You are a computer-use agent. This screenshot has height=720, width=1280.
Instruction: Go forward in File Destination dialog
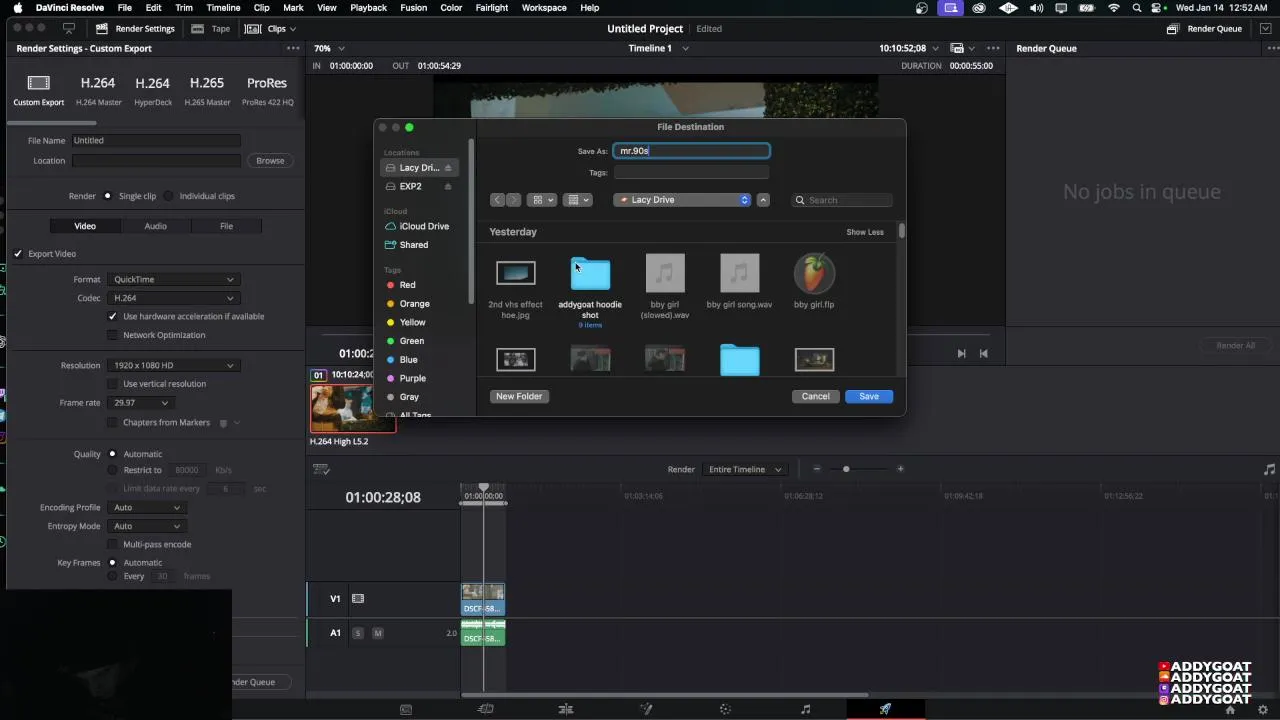(x=513, y=200)
